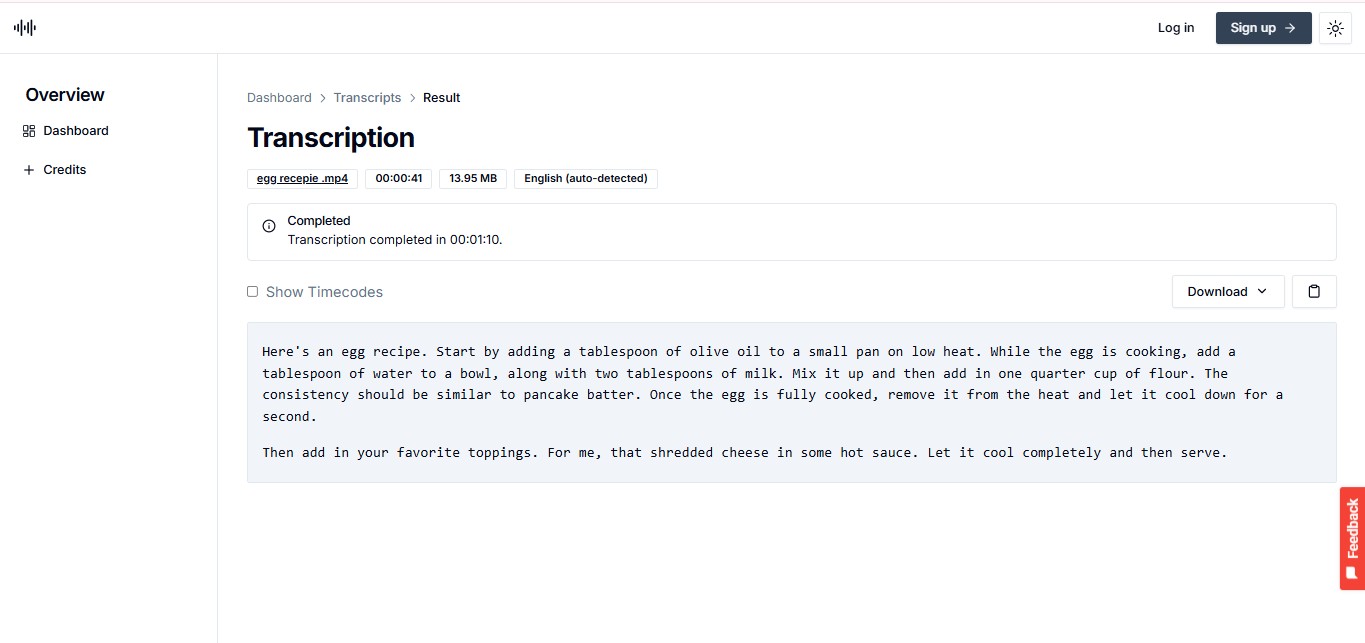Click the English (auto-detected) language badge

[585, 179]
